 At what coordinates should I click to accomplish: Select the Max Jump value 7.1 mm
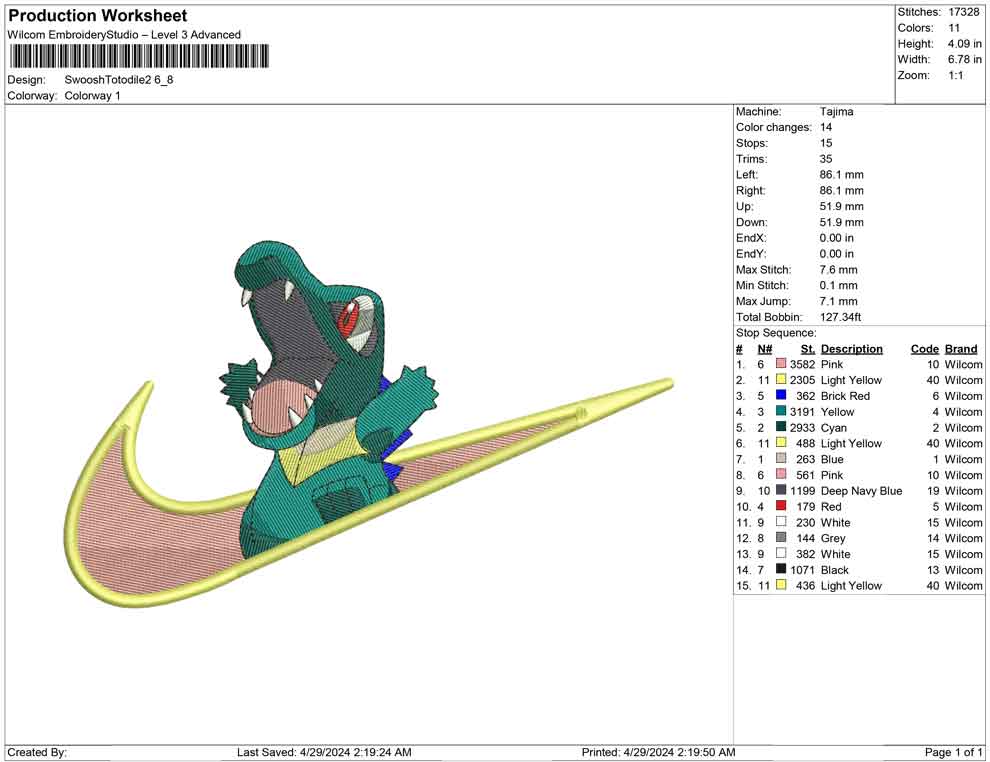[x=838, y=301]
